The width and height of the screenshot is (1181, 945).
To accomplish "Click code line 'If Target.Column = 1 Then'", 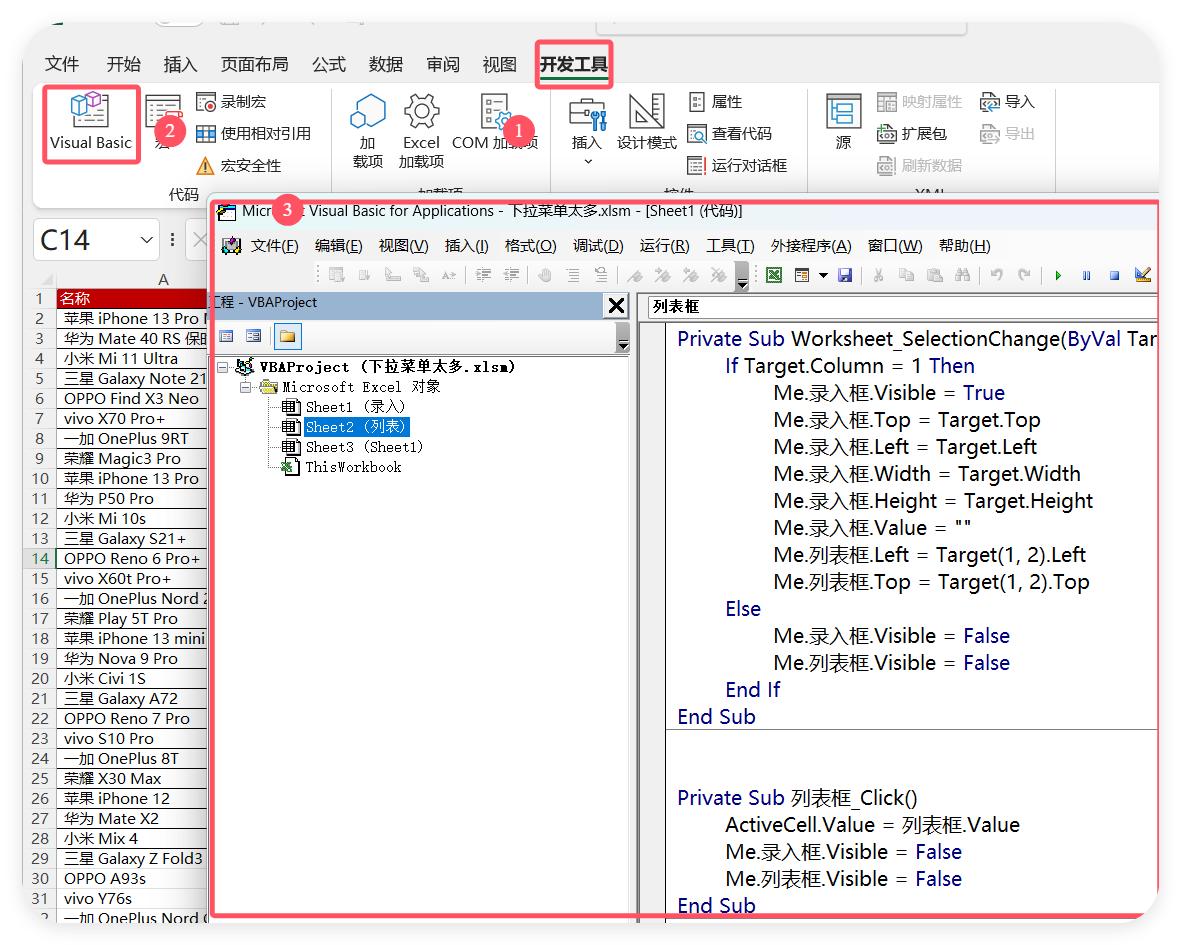I will click(x=850, y=366).
